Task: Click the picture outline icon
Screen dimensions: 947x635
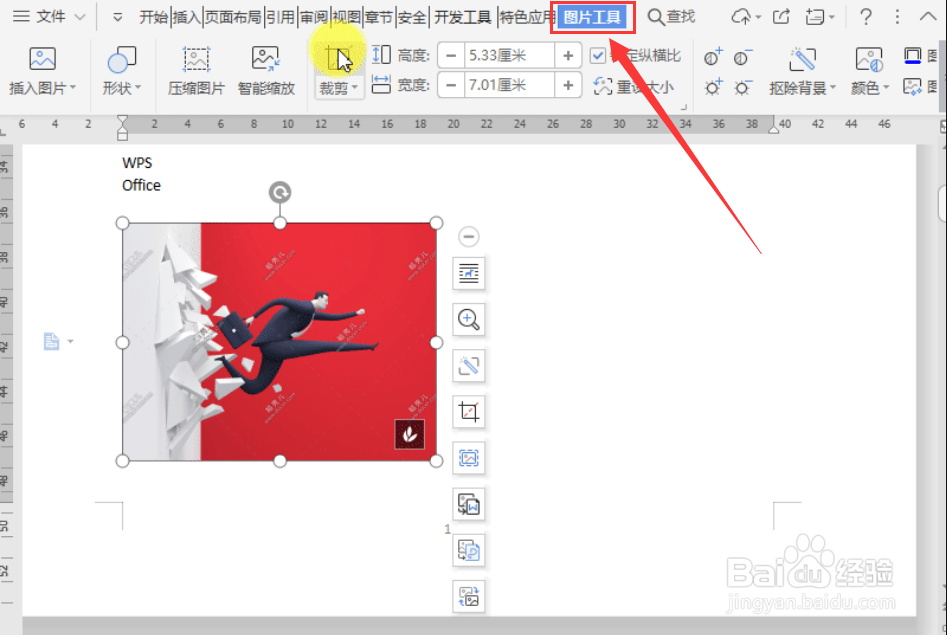Action: [x=913, y=56]
